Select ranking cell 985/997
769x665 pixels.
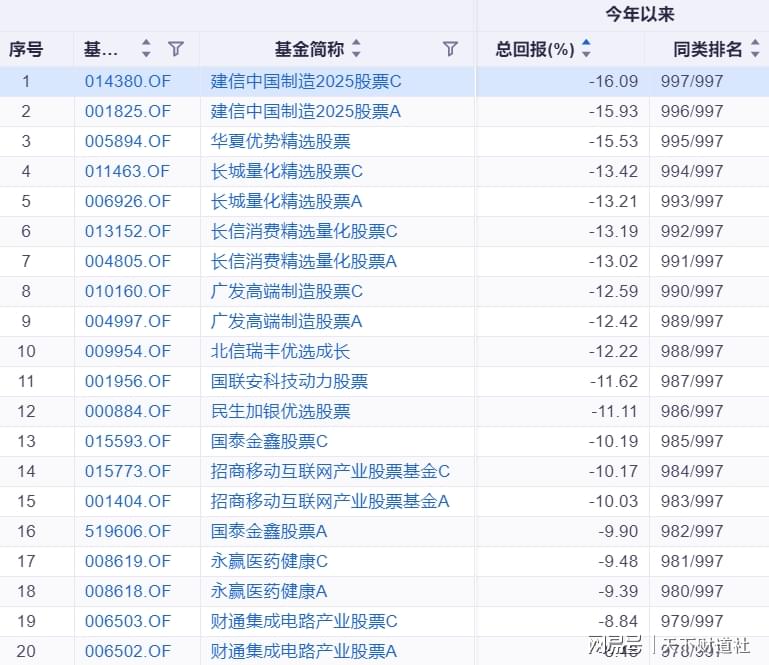(x=692, y=441)
